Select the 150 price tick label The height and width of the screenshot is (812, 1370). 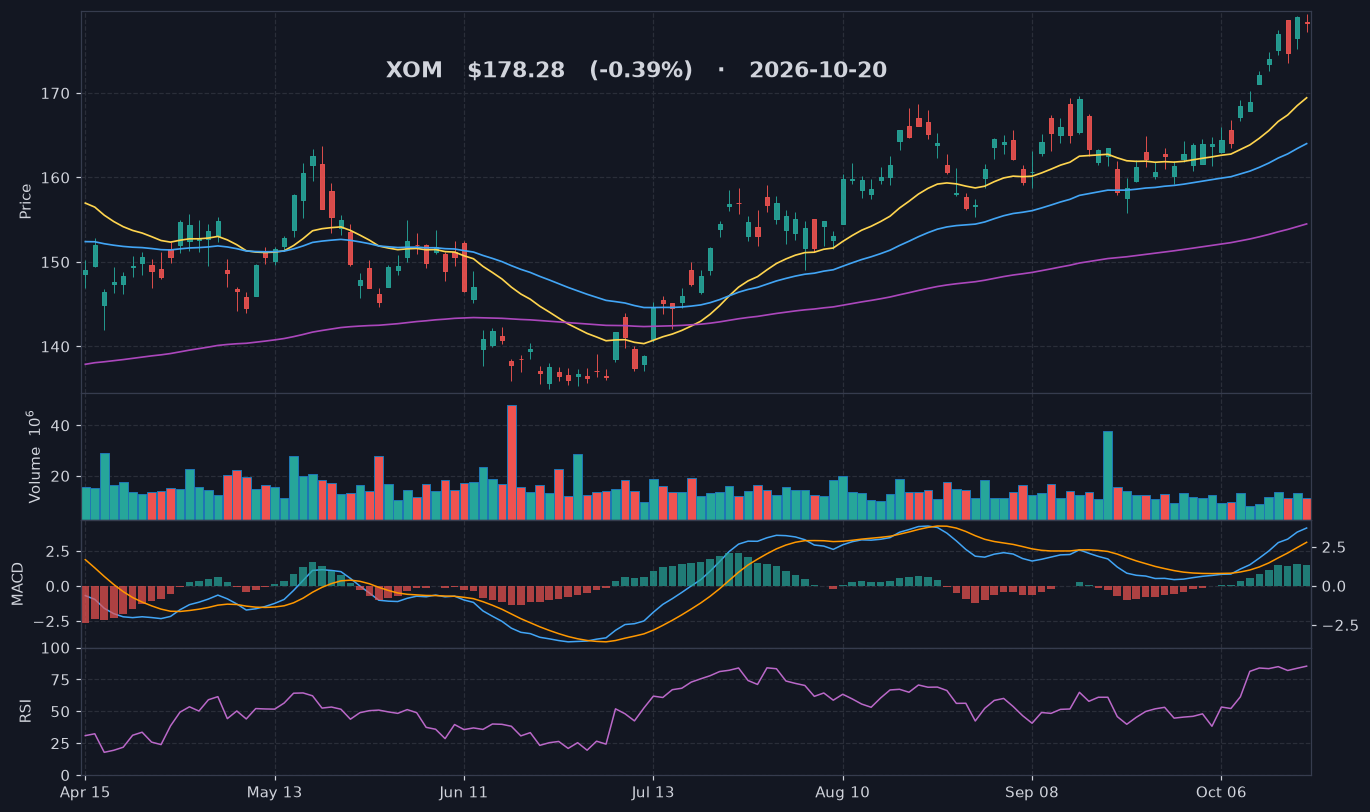[55, 263]
